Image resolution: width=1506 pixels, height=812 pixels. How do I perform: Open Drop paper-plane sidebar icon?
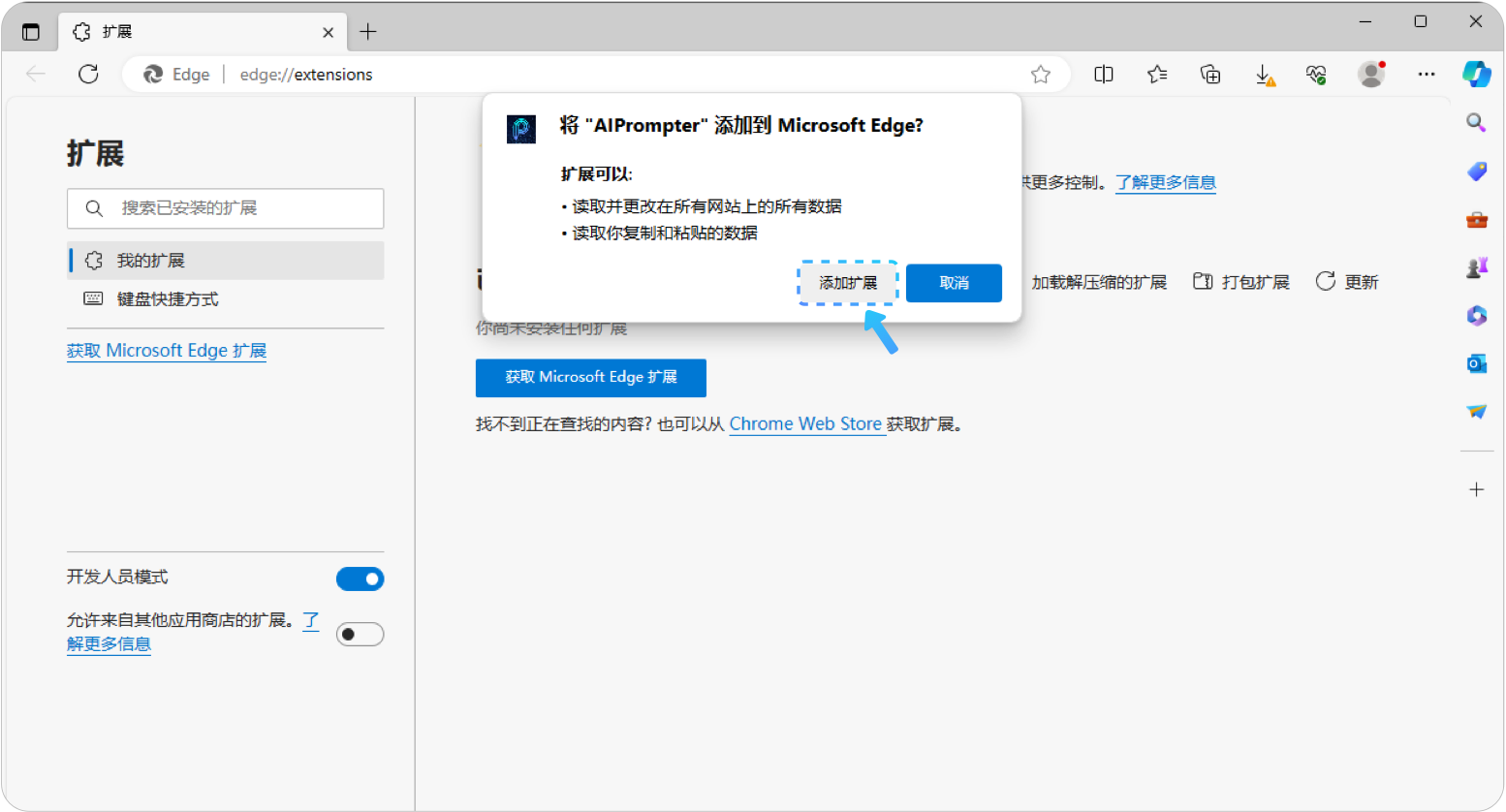pos(1476,411)
